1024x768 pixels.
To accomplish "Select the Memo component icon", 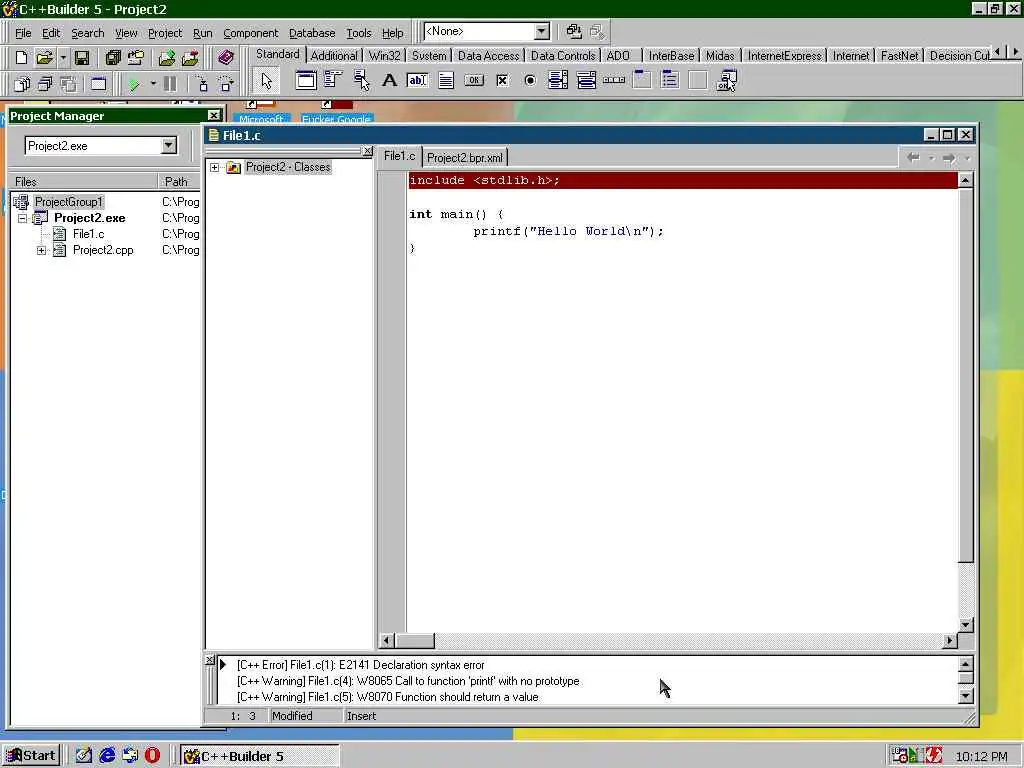I will point(446,80).
